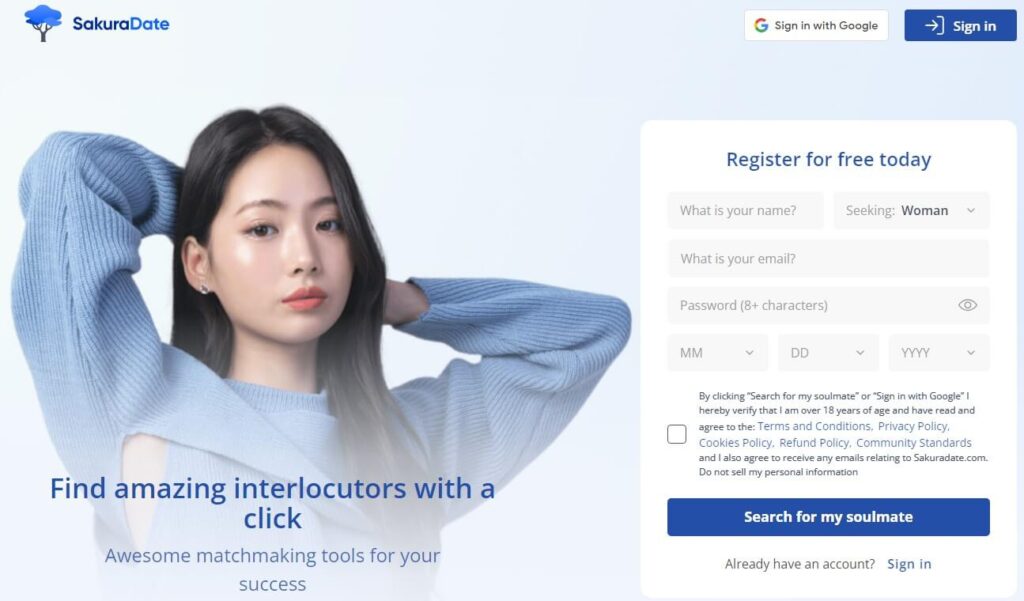This screenshot has width=1024, height=601.
Task: Open the Refund Policy link
Action: coord(814,442)
